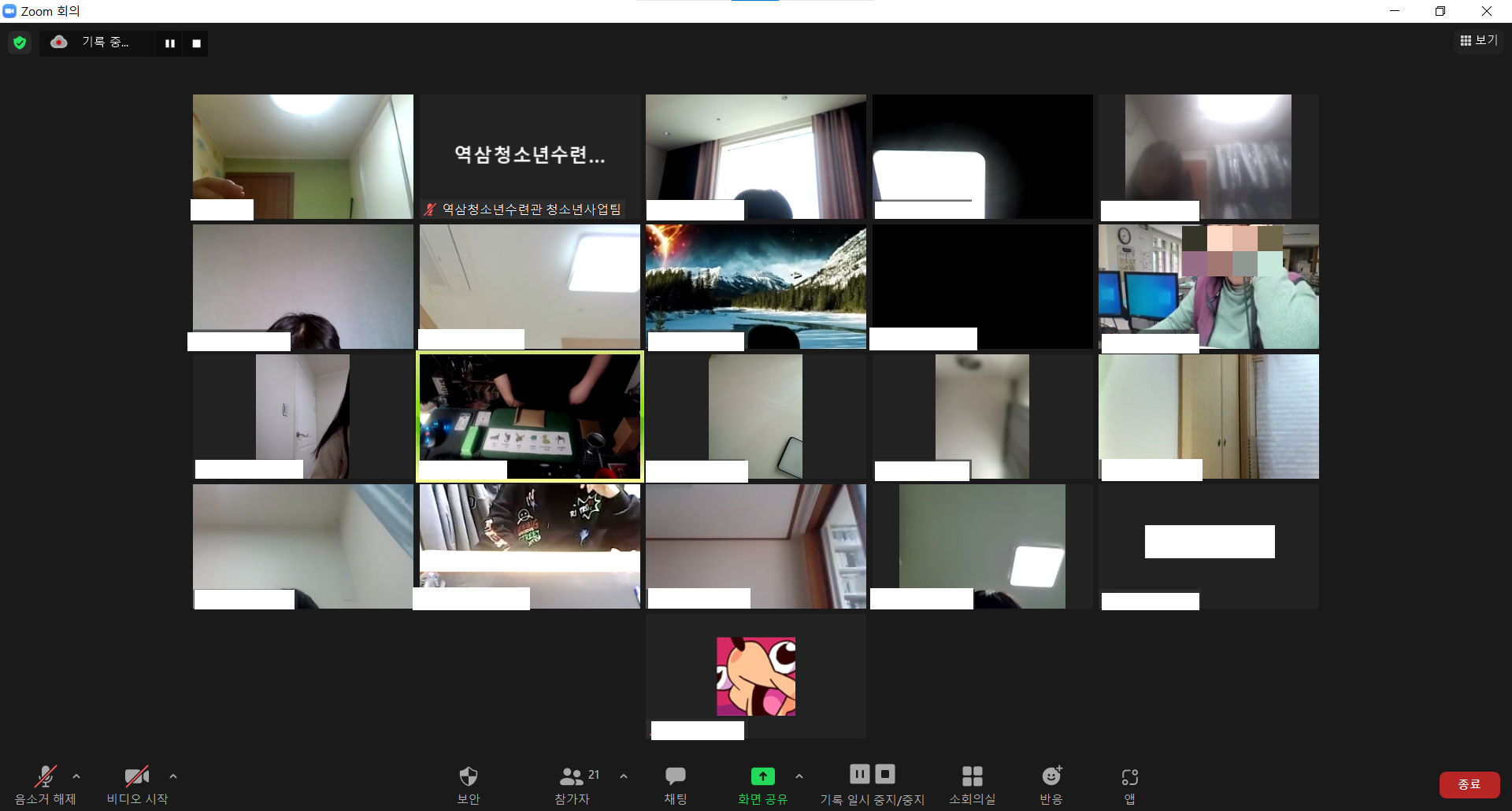This screenshot has width=1512, height=811.
Task: Open the 채팅 chat panel
Action: click(676, 785)
